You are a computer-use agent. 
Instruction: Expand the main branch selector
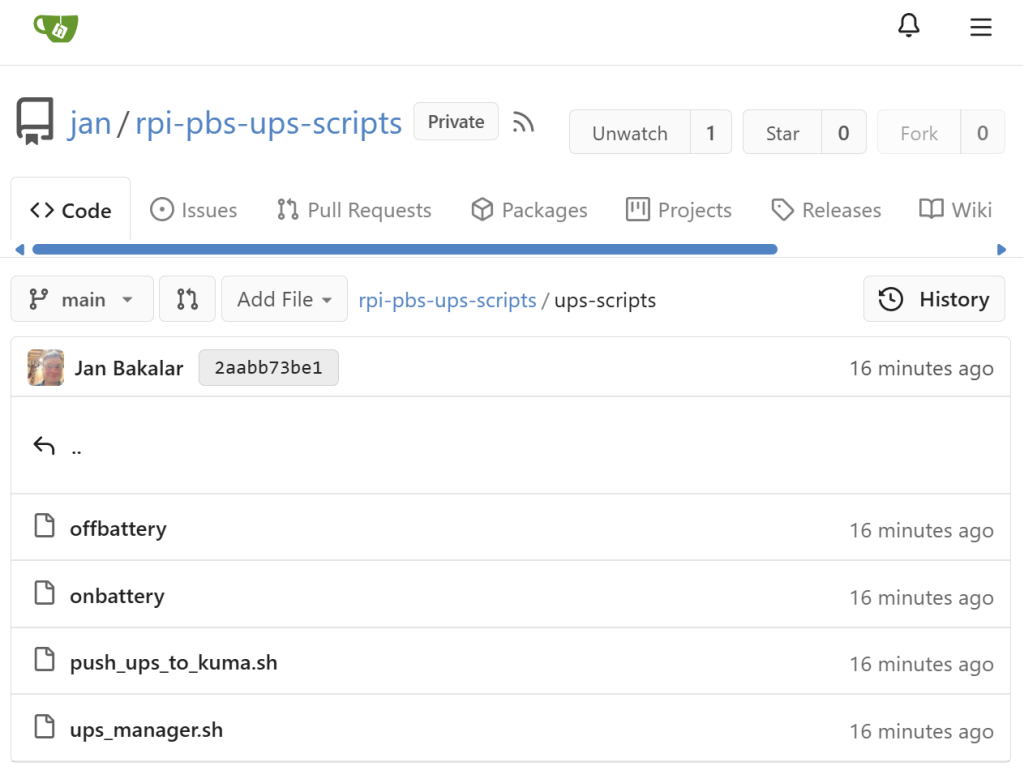82,298
